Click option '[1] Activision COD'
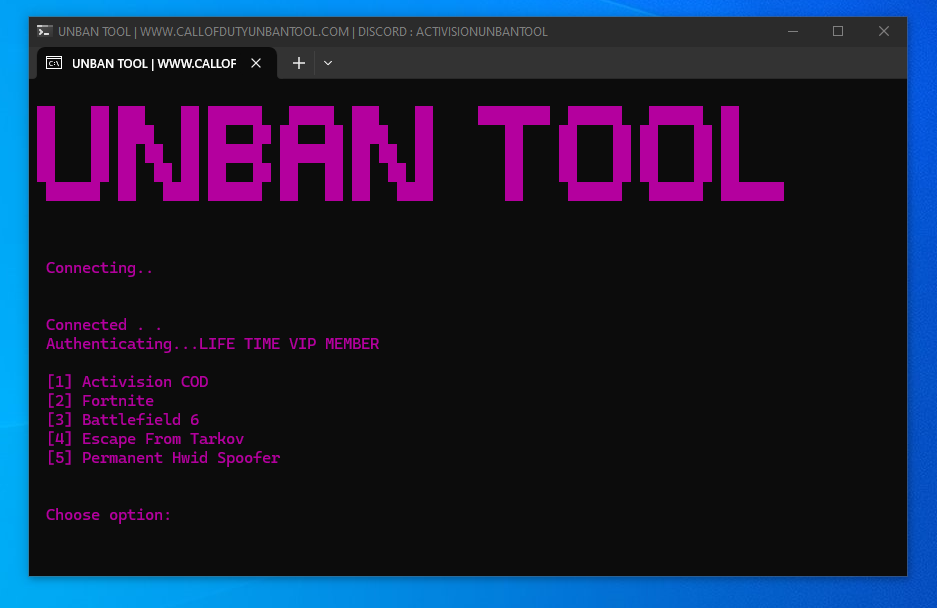This screenshot has width=937, height=608. pos(128,381)
